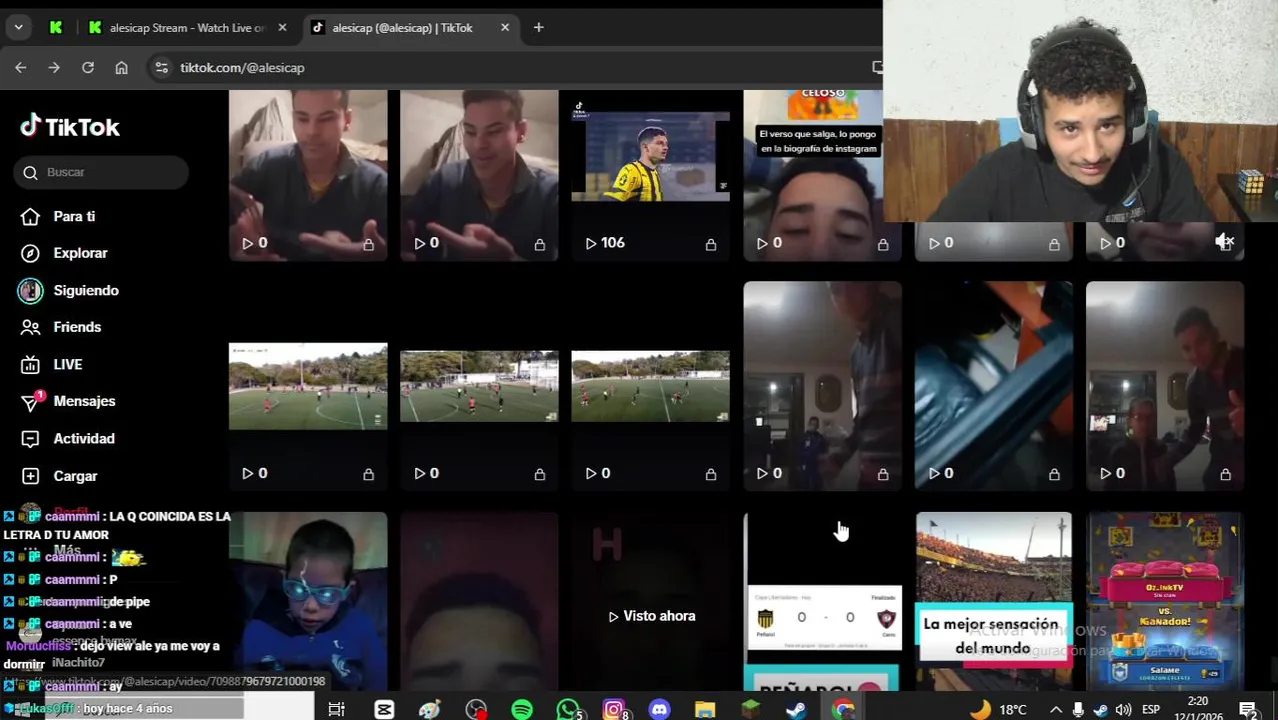
Task: Go forward in the browser
Action: click(54, 67)
